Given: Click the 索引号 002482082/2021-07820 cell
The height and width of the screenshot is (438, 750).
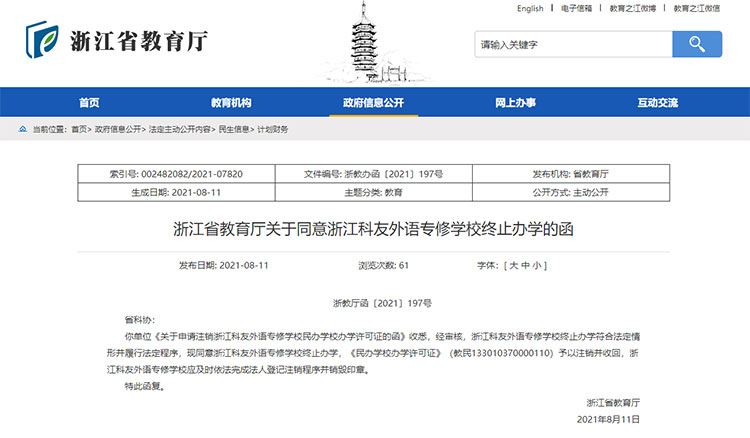Looking at the screenshot, I should tap(176, 174).
